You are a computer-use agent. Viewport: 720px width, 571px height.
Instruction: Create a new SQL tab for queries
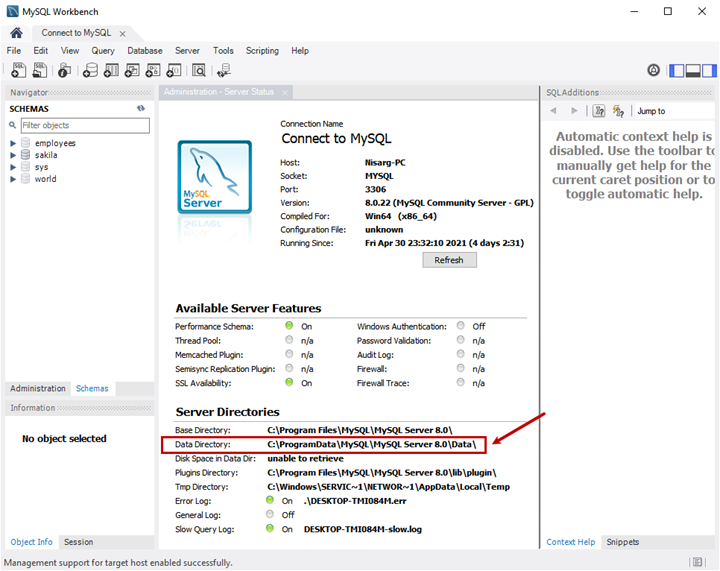(x=18, y=70)
